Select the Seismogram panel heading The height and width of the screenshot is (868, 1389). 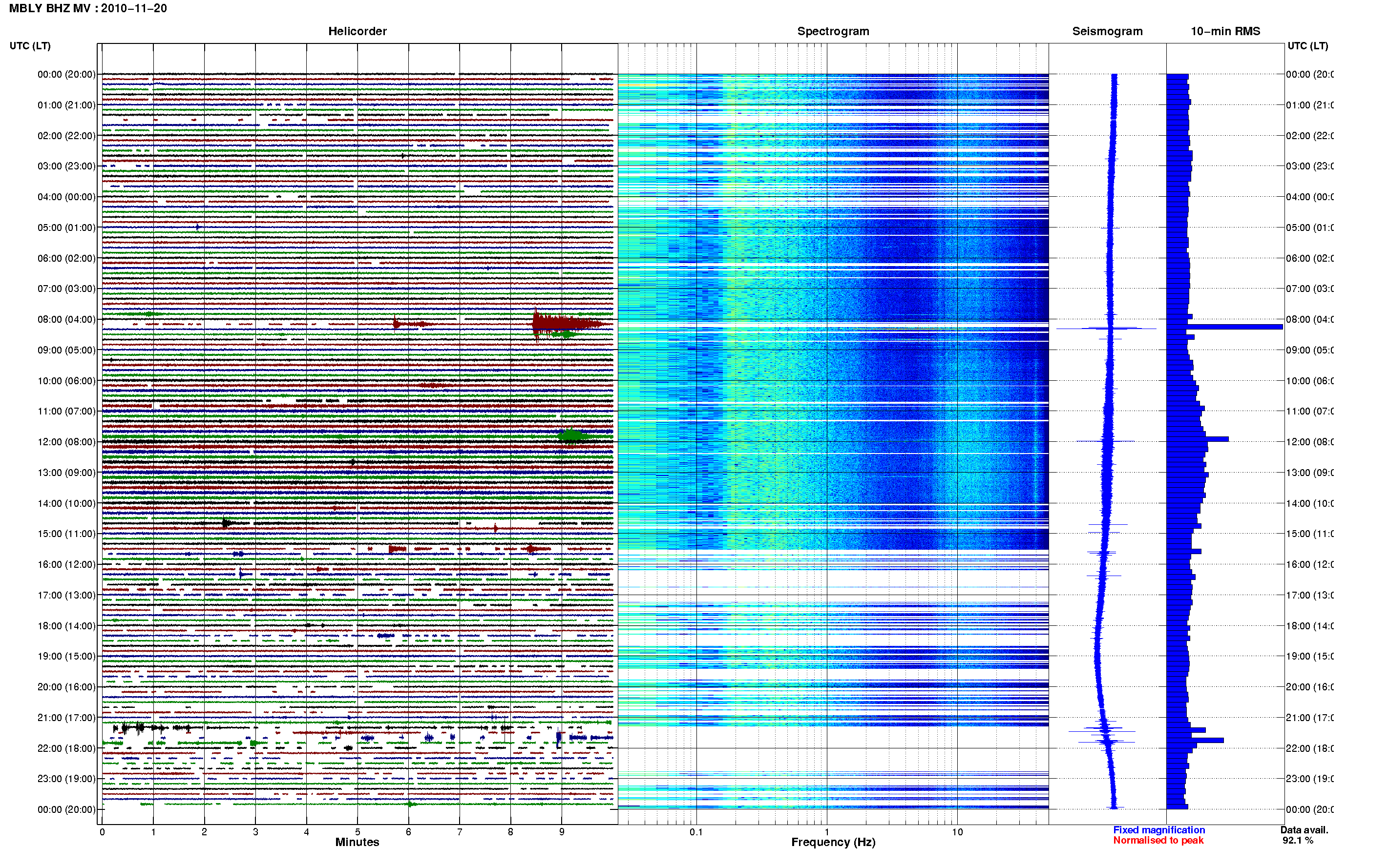point(1107,31)
